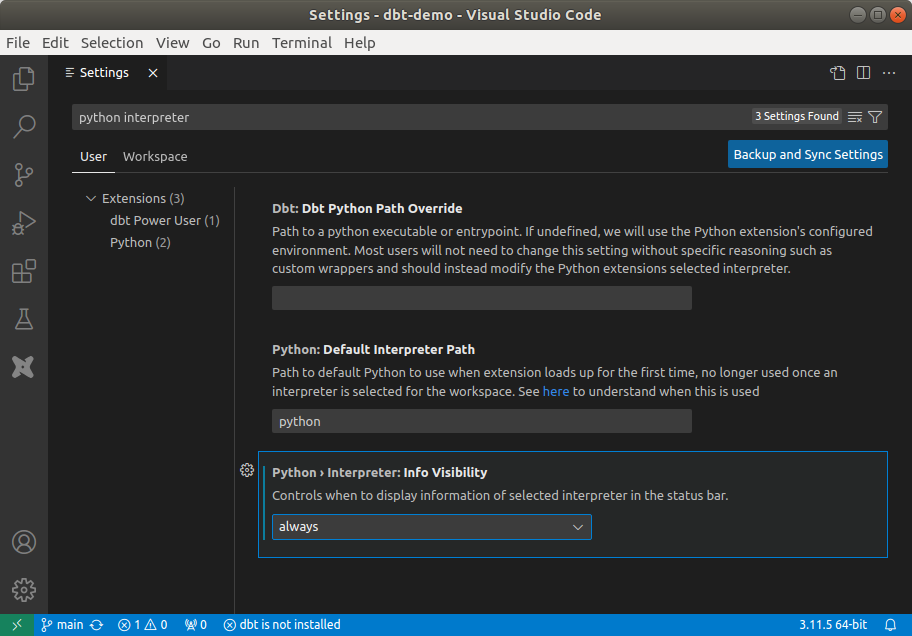The width and height of the screenshot is (912, 636).
Task: Select Python in the settings tree
Action: tap(131, 243)
